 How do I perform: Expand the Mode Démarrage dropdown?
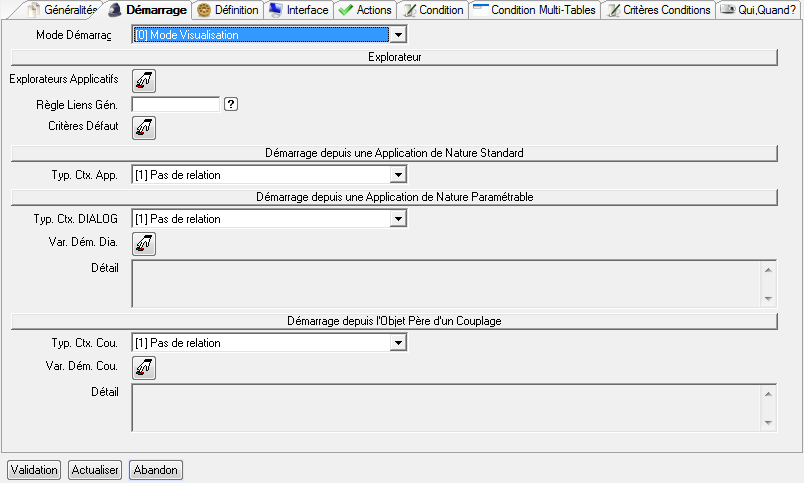[398, 35]
